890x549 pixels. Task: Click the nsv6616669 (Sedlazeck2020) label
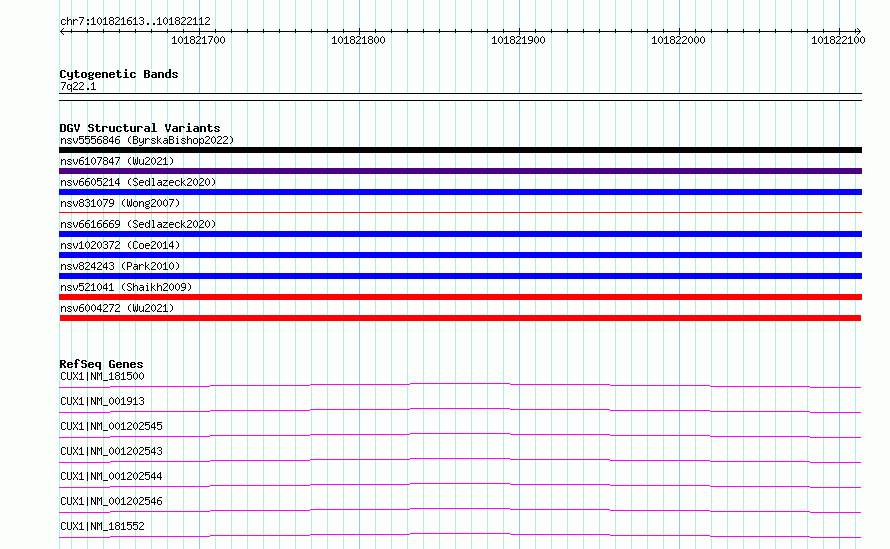138,224
